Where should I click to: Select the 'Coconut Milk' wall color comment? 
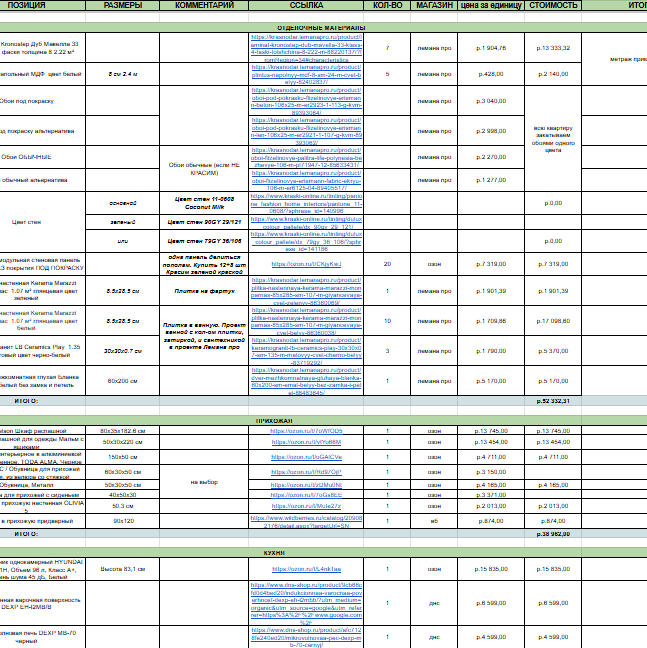[x=204, y=203]
